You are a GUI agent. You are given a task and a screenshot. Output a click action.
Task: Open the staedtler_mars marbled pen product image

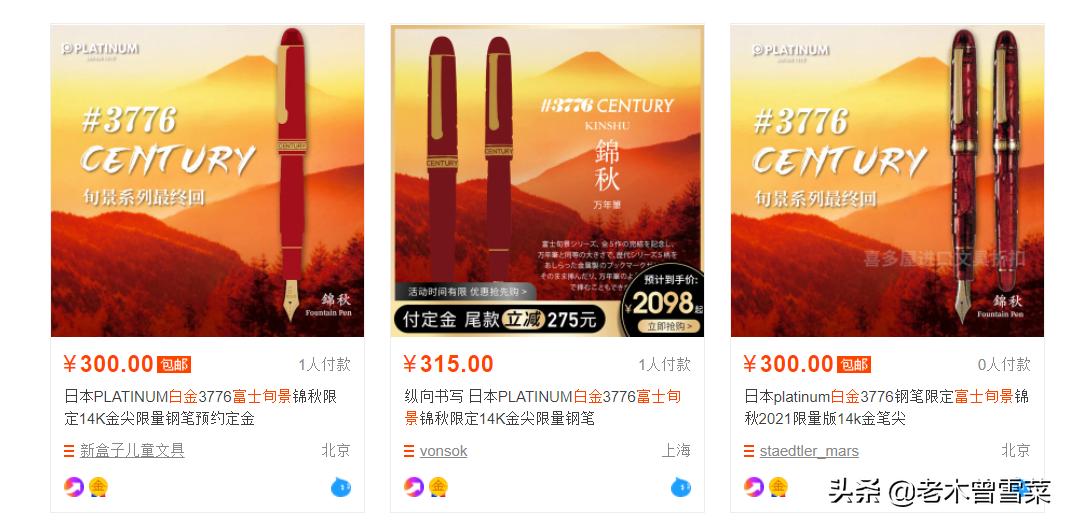tap(887, 181)
